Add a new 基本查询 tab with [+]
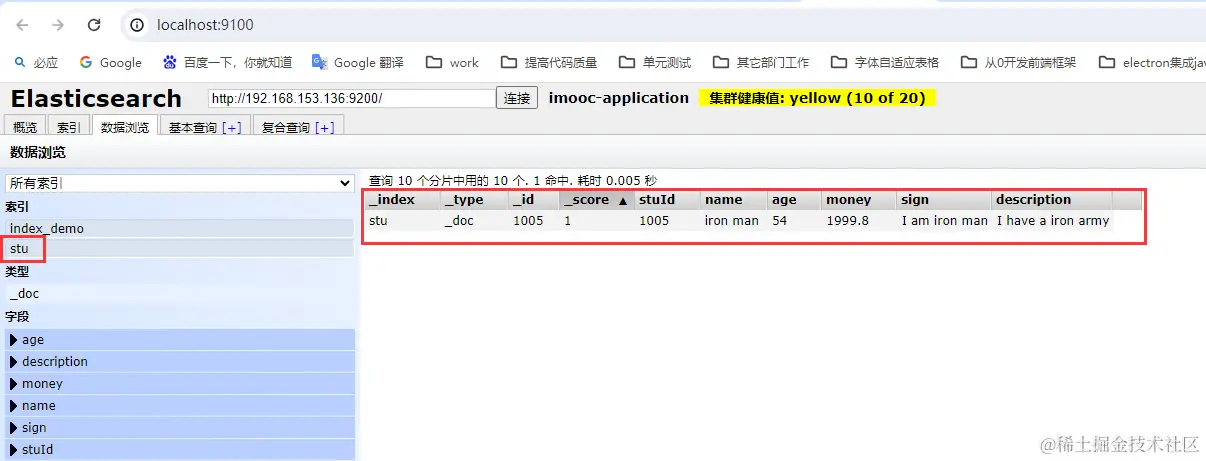Viewport: 1206px width, 461px height. [232, 127]
